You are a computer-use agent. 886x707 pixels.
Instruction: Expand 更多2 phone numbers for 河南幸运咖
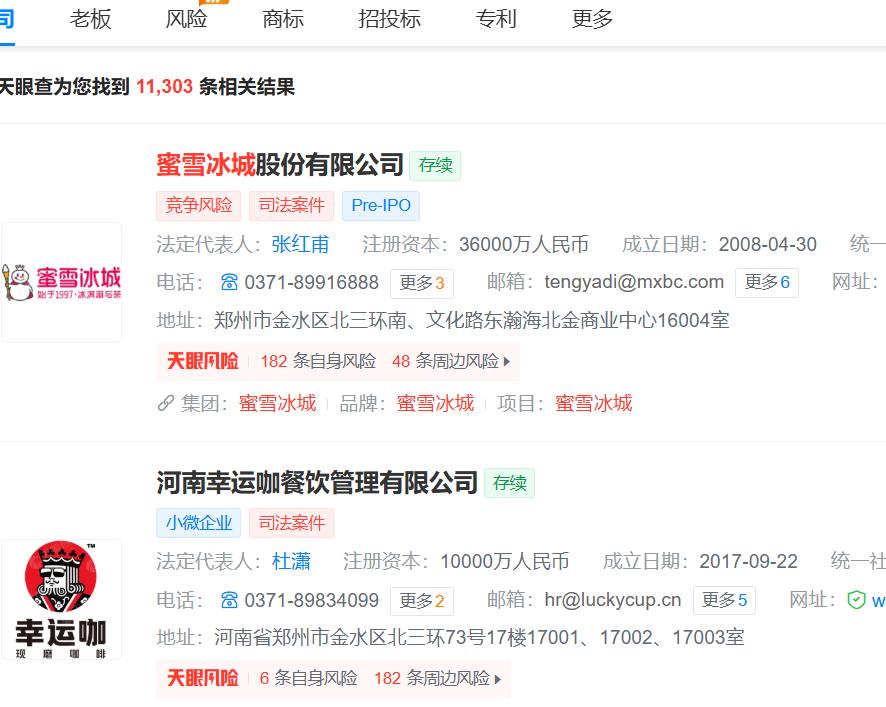(422, 600)
